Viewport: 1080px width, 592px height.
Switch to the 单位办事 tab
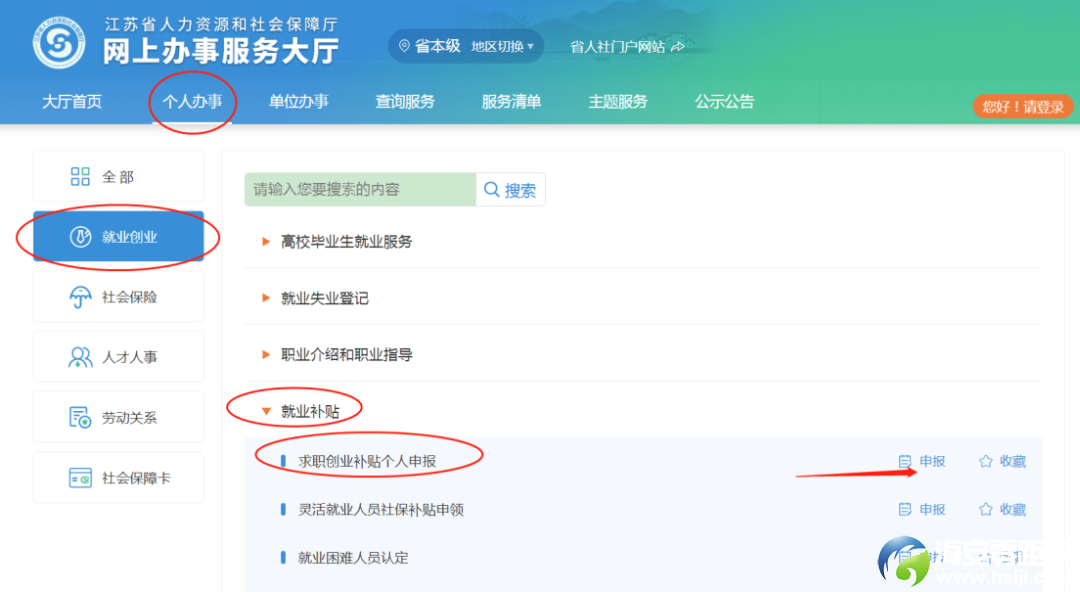click(298, 101)
